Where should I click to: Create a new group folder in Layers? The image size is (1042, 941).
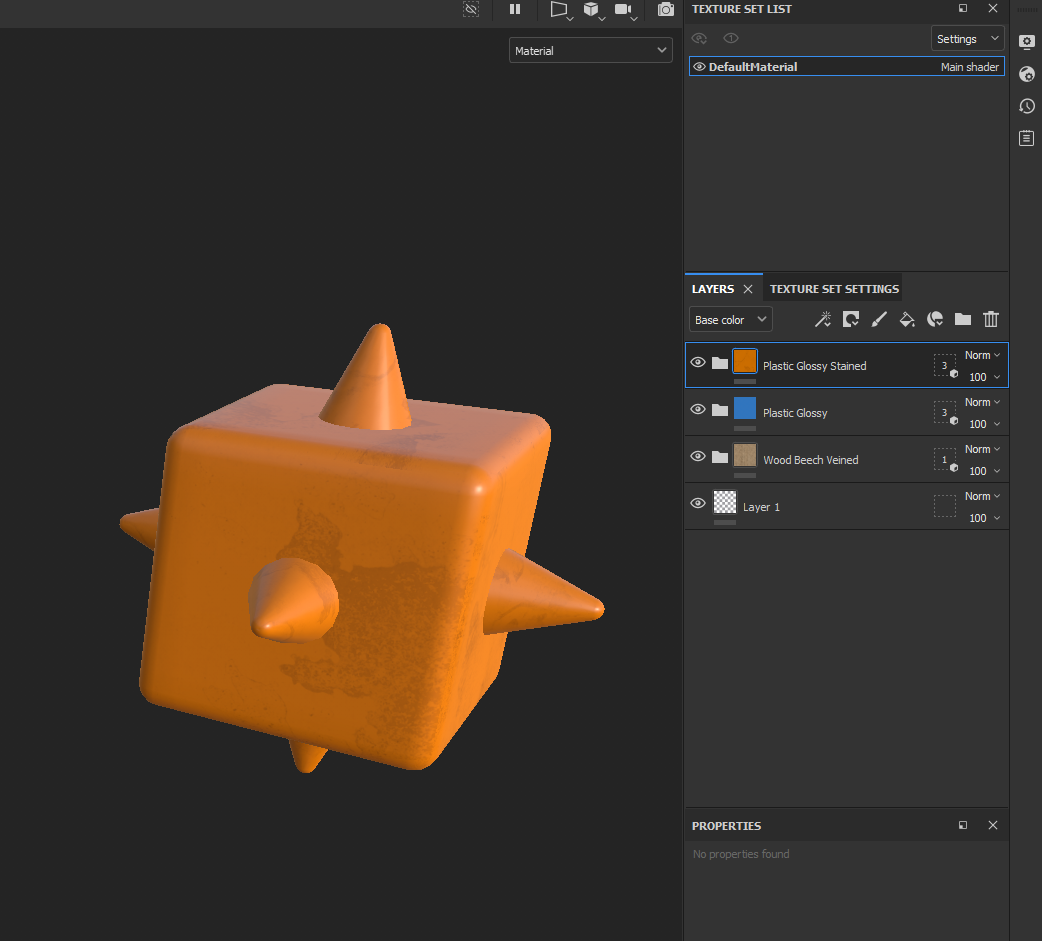962,319
